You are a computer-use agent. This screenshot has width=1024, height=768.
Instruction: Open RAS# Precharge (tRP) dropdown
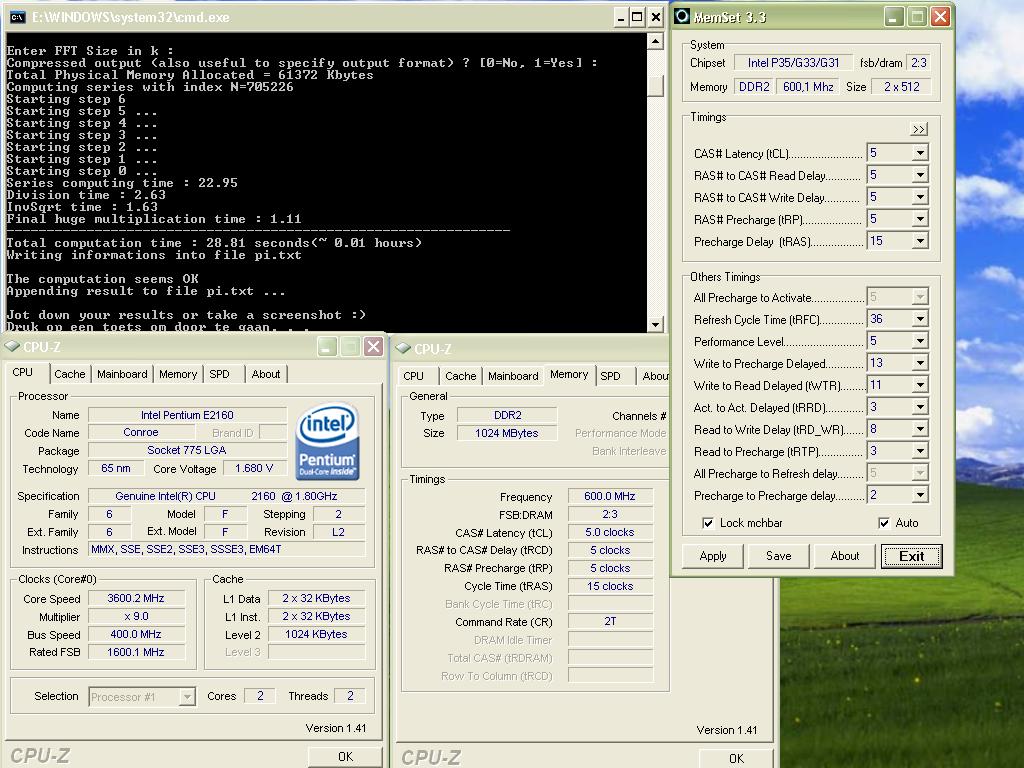[x=920, y=219]
